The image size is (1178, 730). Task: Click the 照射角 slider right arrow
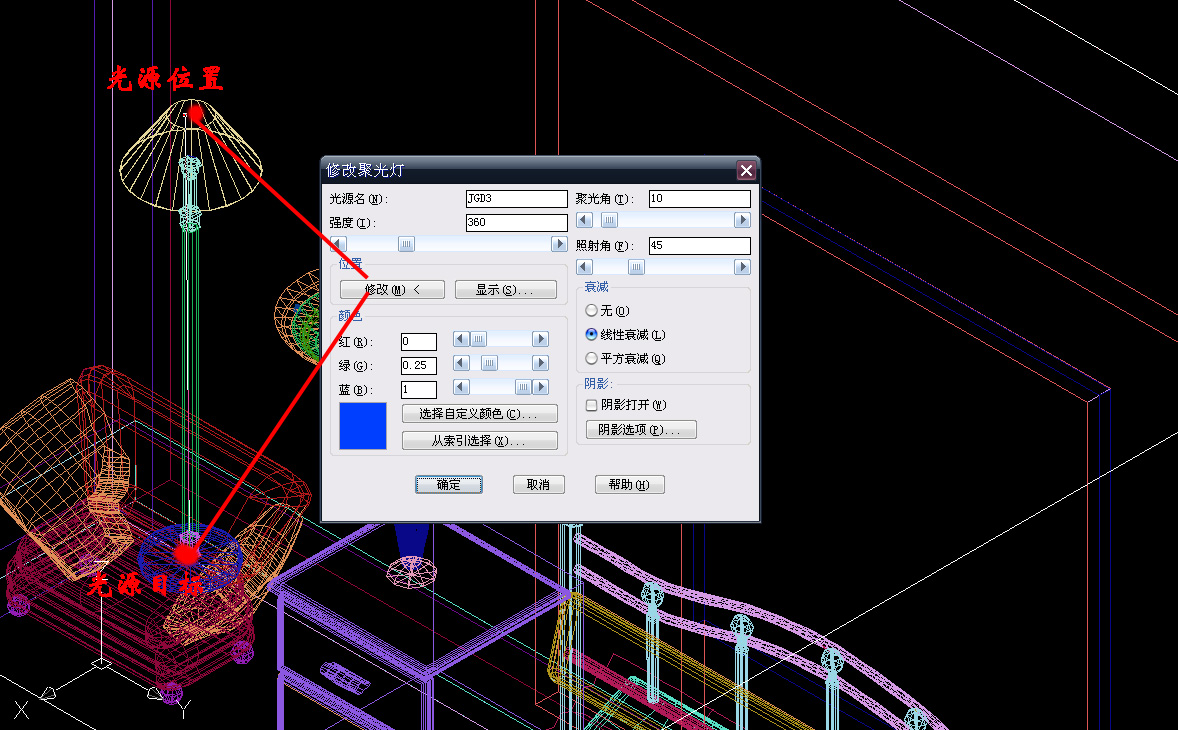[x=742, y=267]
